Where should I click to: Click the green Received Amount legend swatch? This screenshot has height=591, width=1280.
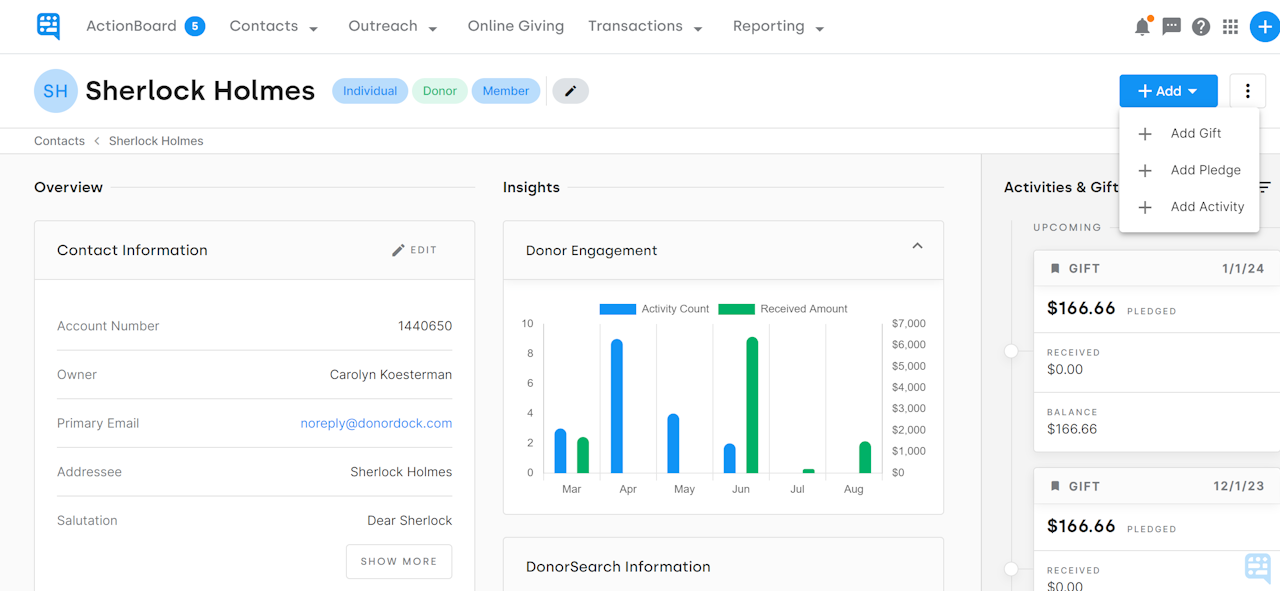pos(737,308)
